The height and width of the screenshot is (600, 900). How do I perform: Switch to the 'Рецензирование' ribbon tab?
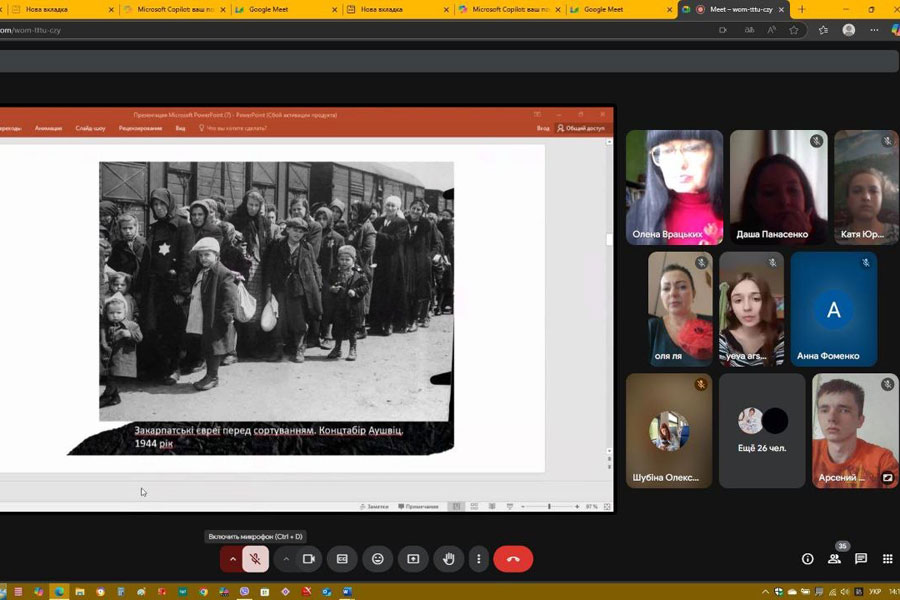[x=140, y=128]
